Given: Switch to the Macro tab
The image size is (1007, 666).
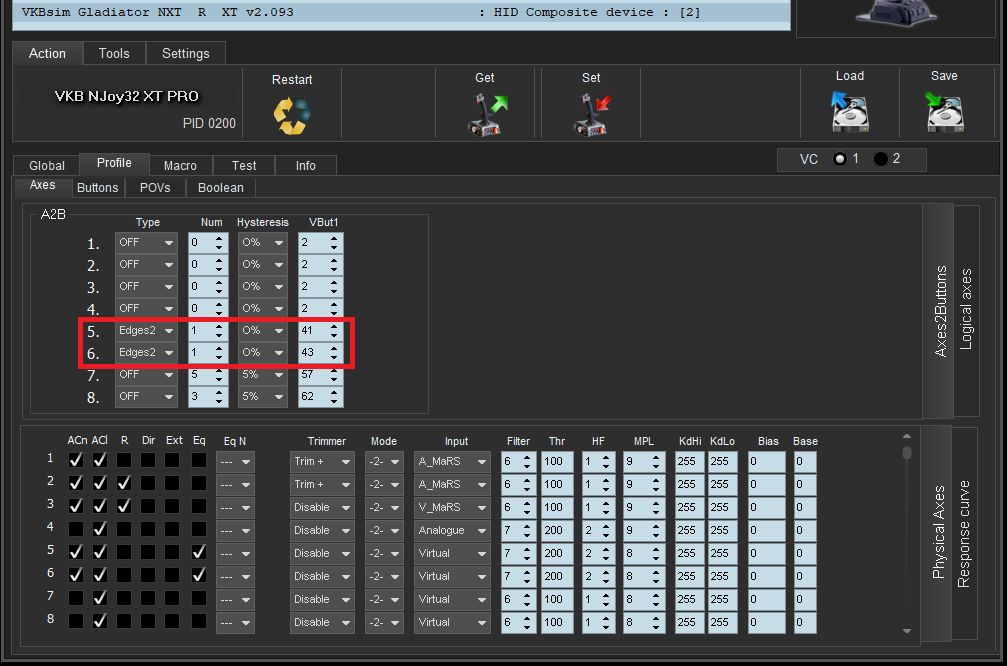Looking at the screenshot, I should tap(180, 166).
